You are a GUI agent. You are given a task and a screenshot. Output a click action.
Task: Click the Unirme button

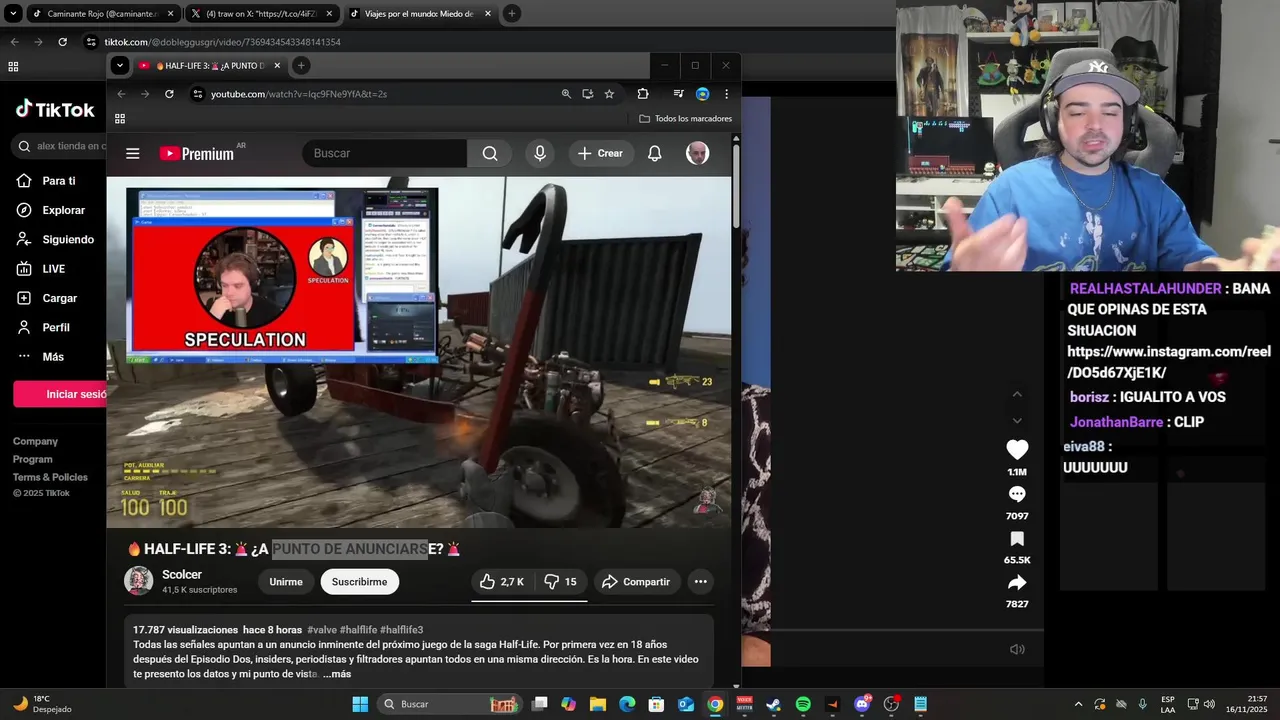(286, 582)
